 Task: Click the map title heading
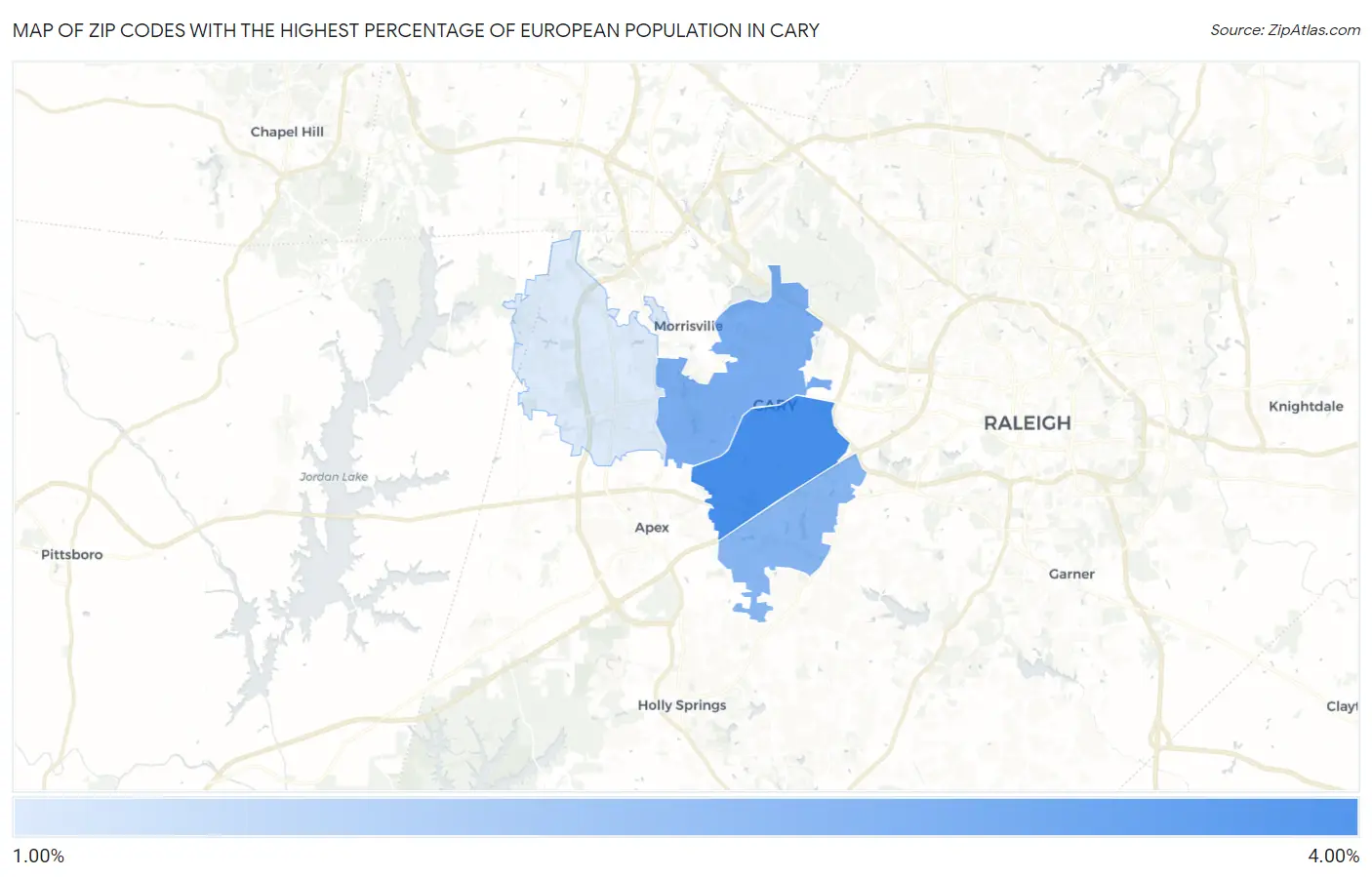(x=416, y=30)
